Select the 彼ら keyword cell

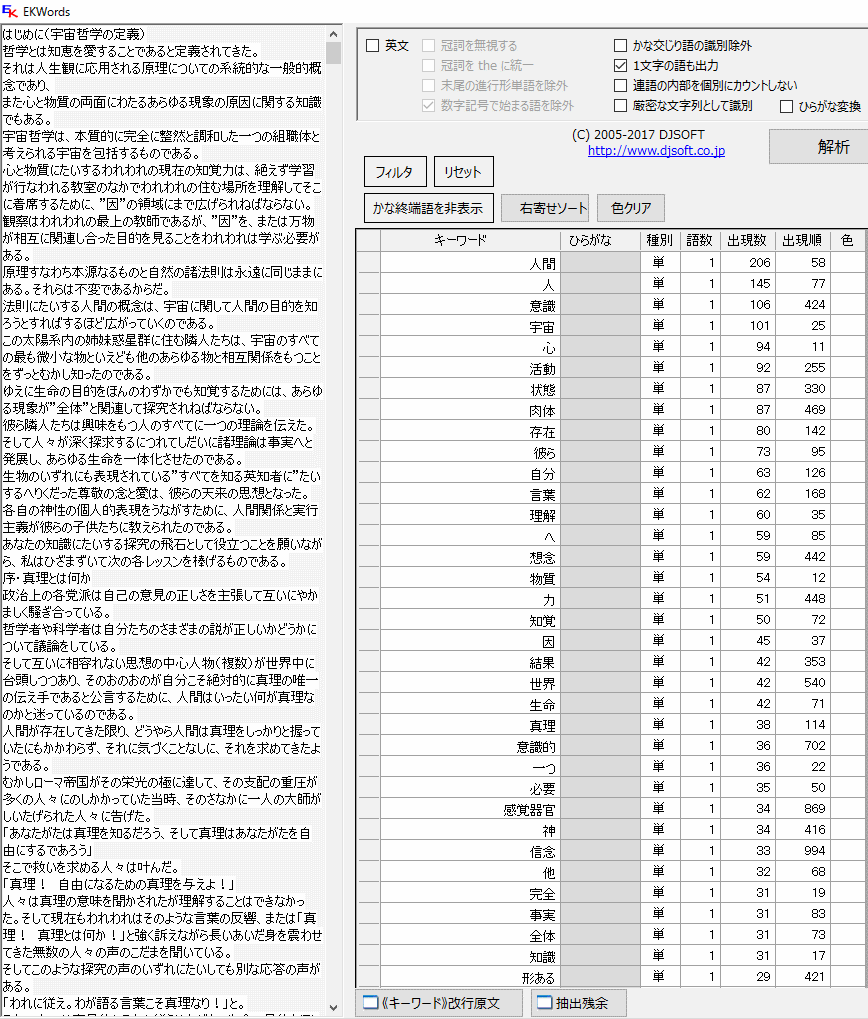470,452
